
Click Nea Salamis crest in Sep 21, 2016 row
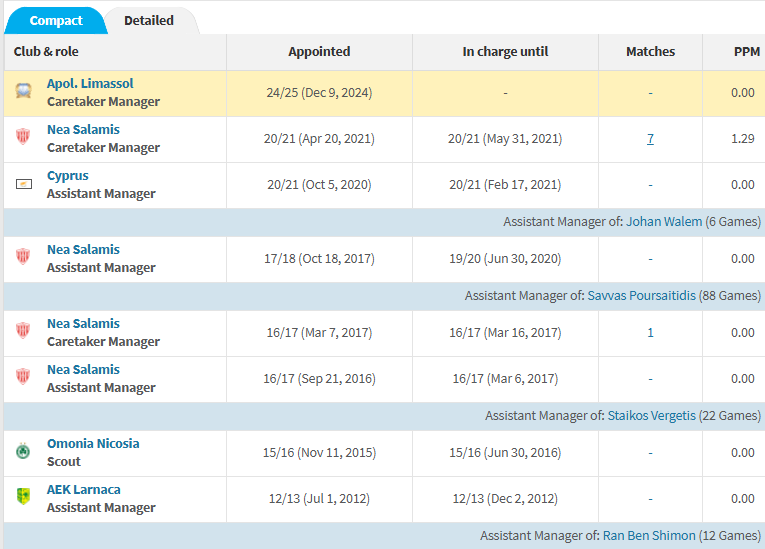pos(23,376)
